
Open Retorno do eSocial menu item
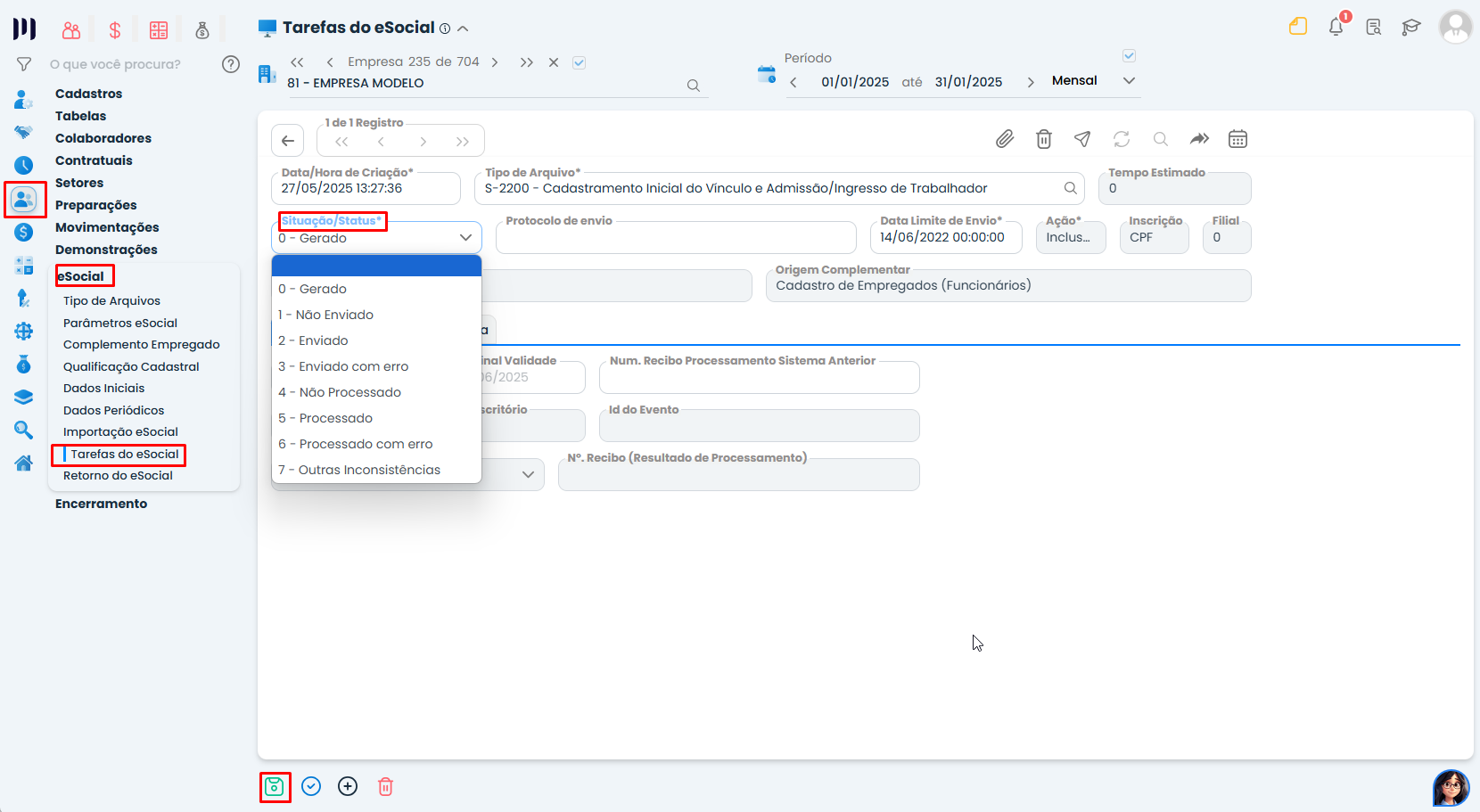tap(118, 476)
